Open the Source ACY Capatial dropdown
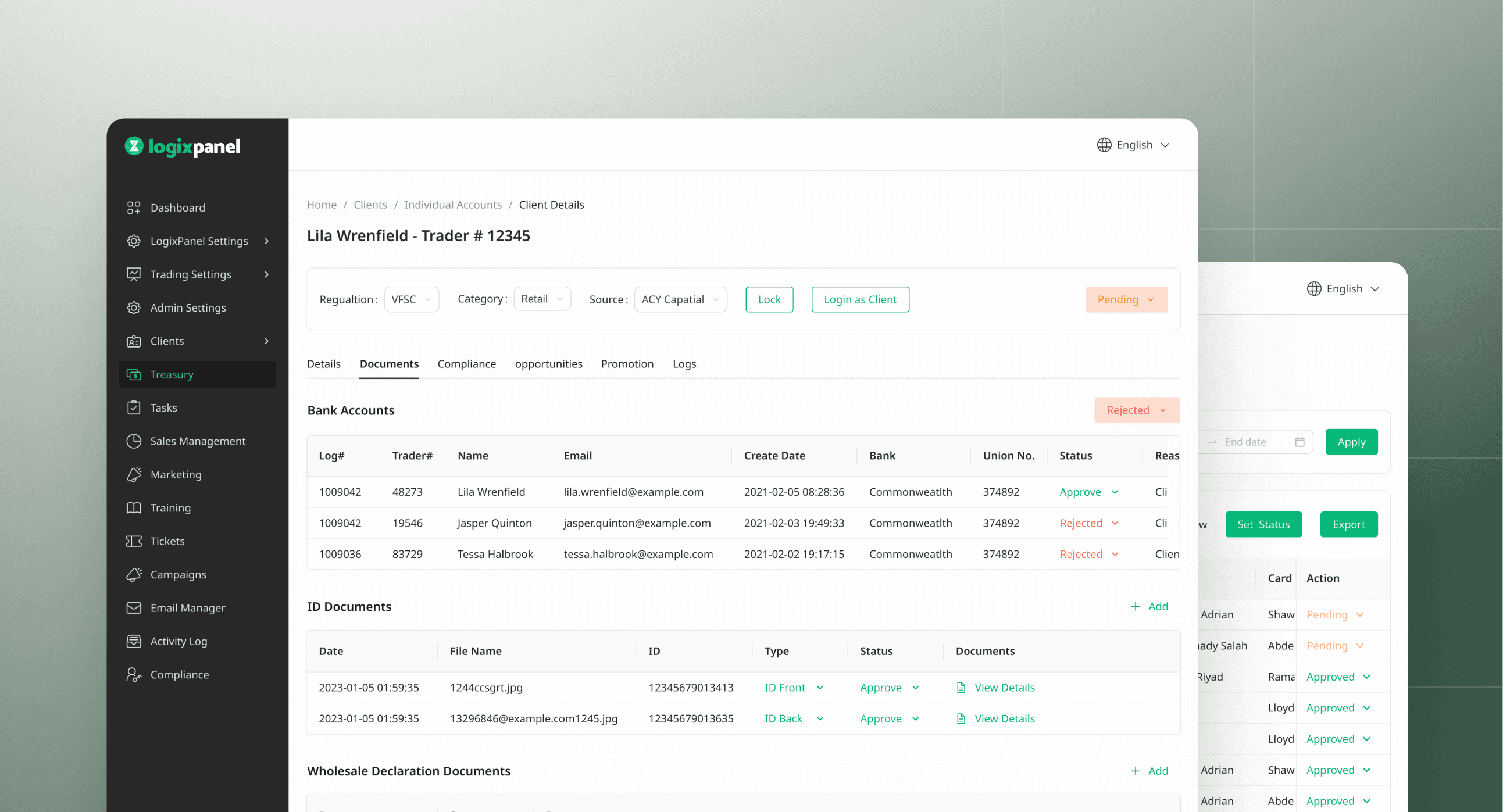1503x812 pixels. coord(680,299)
